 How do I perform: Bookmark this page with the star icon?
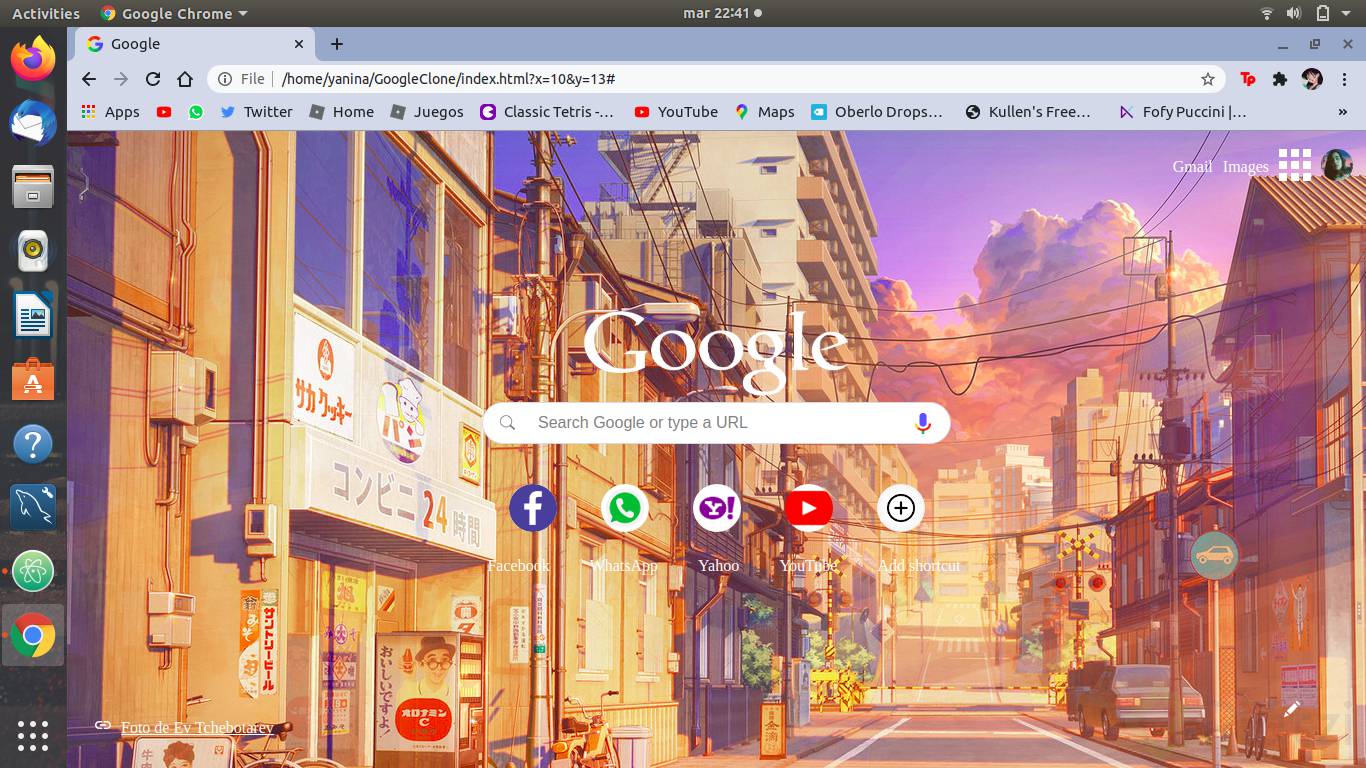pos(1208,78)
